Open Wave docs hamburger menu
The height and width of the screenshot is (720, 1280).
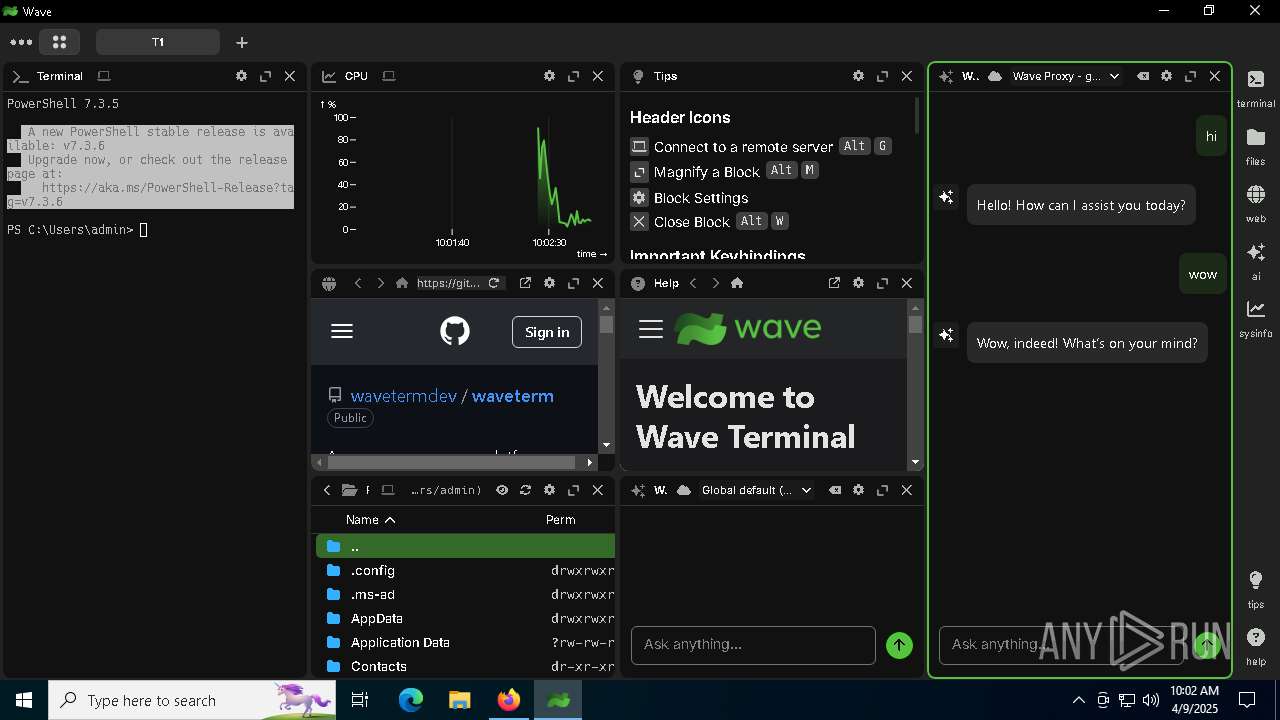pyautogui.click(x=651, y=329)
